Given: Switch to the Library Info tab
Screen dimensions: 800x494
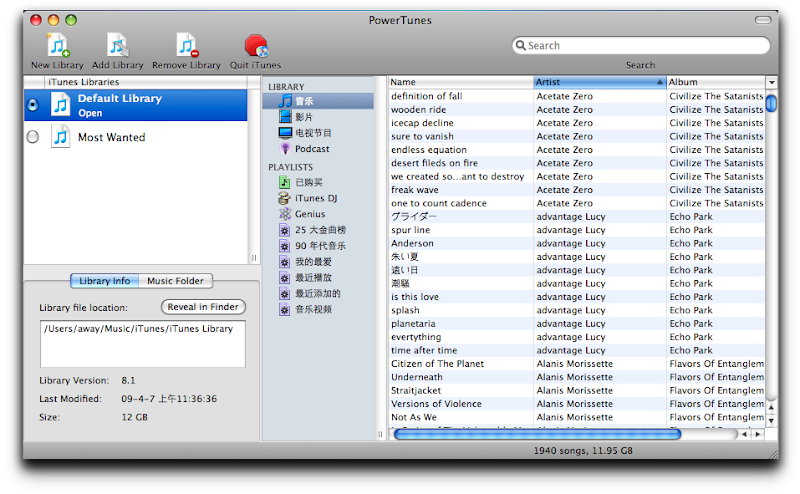Looking at the screenshot, I should pyautogui.click(x=105, y=281).
